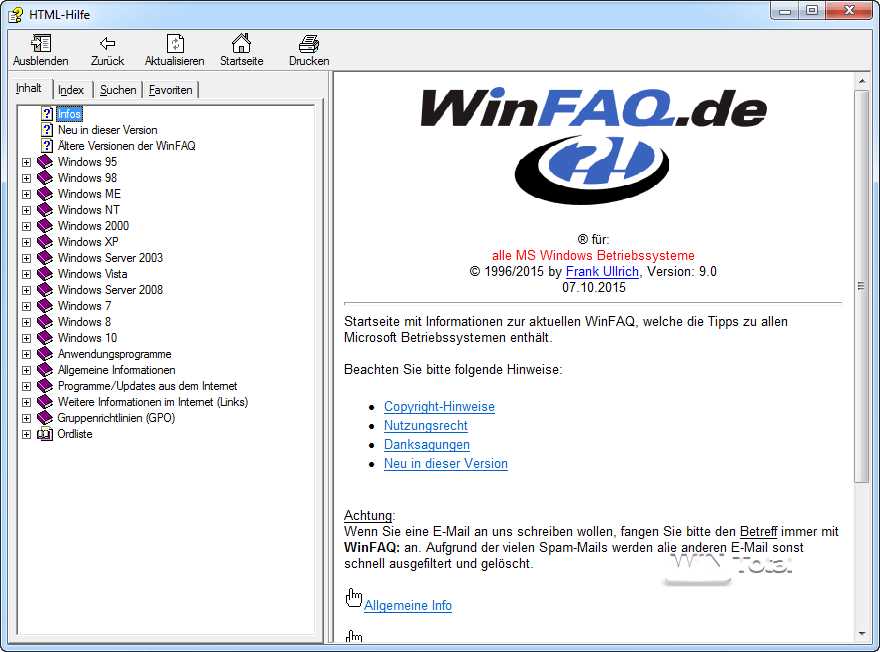Select the Windows Server 2003 tree entry

110,258
